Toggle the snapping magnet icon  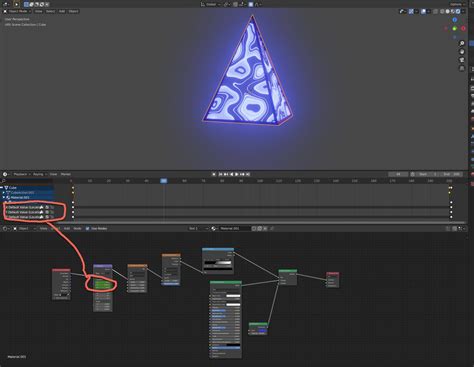click(235, 4)
